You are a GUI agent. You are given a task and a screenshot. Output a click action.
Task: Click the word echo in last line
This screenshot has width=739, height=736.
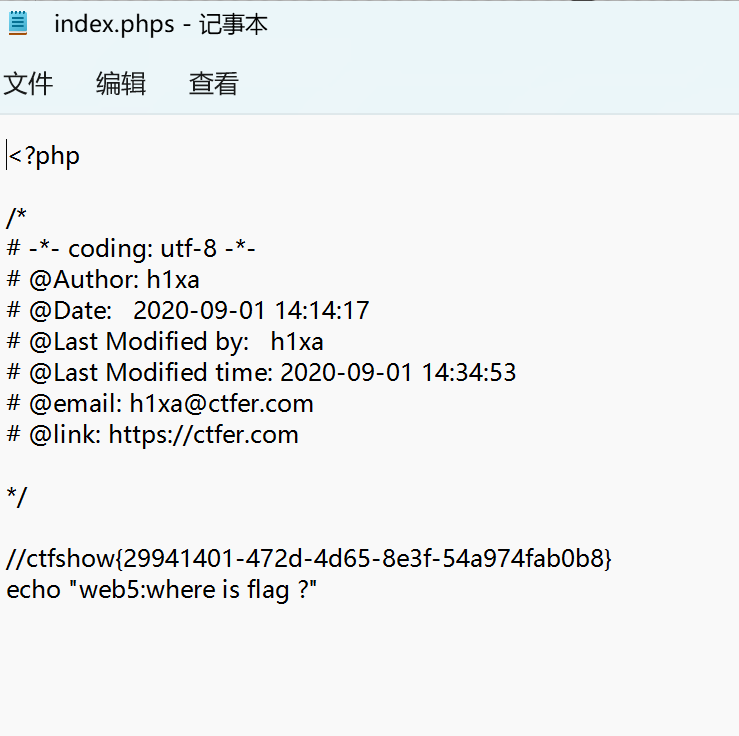coord(32,589)
